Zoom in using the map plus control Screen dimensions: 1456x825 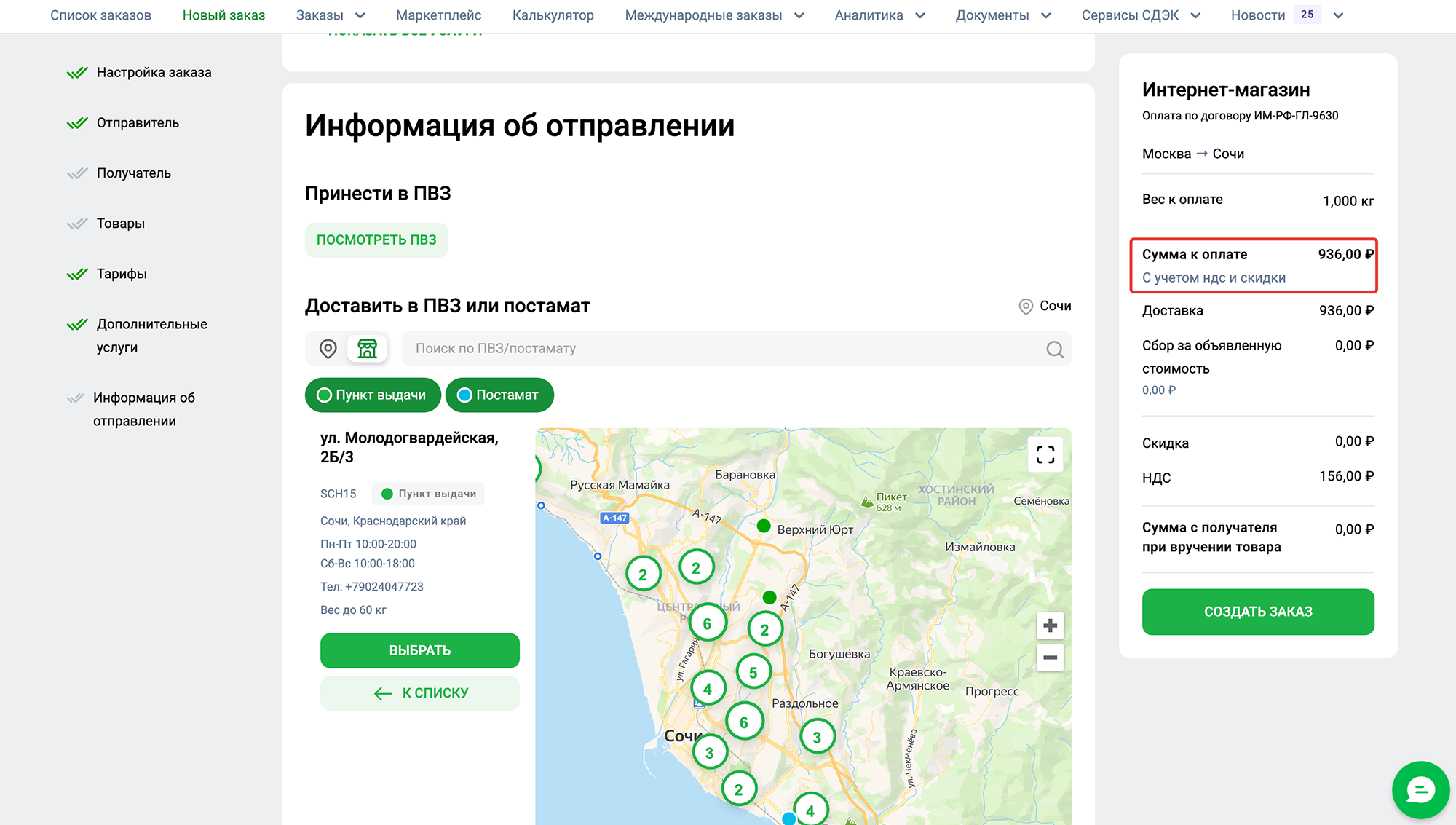[x=1049, y=625]
